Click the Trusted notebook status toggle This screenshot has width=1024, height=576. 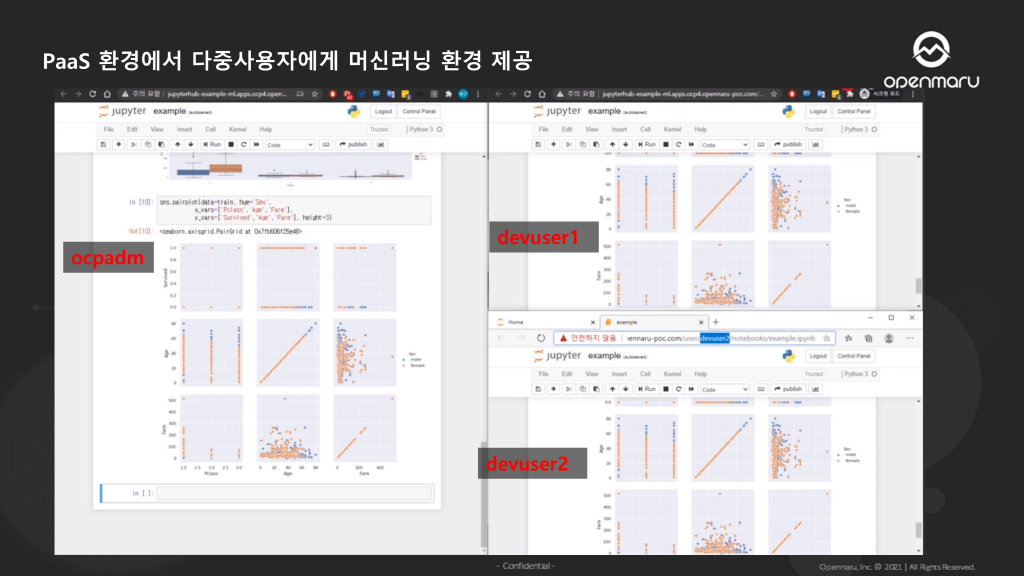(381, 130)
